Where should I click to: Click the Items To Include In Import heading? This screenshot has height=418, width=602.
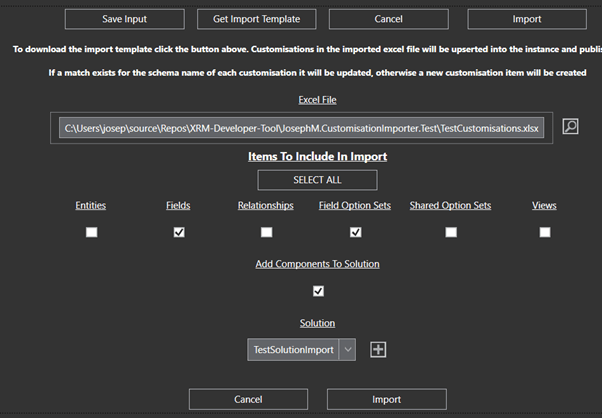pos(317,157)
